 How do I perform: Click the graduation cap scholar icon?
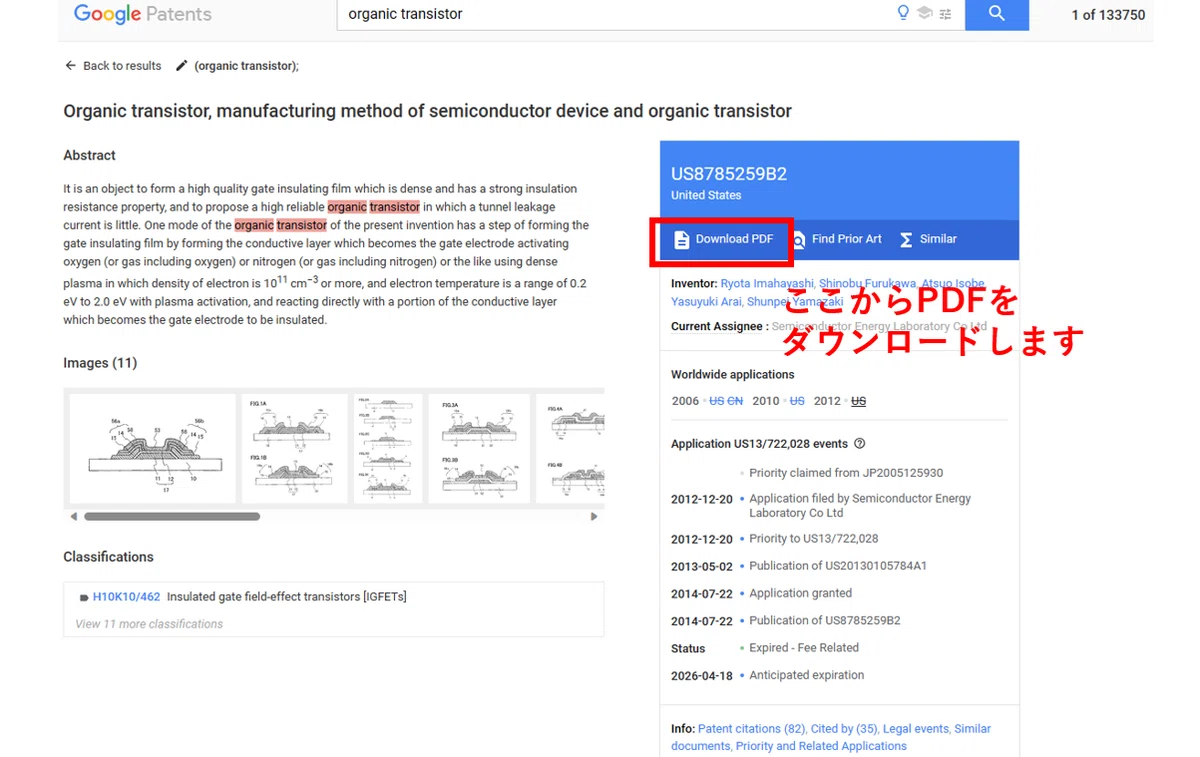pos(925,14)
